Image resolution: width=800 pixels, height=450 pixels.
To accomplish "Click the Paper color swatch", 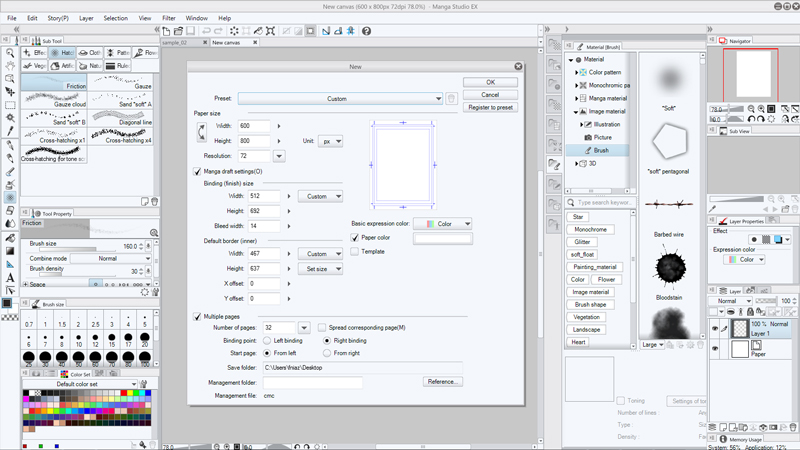I will pos(442,238).
